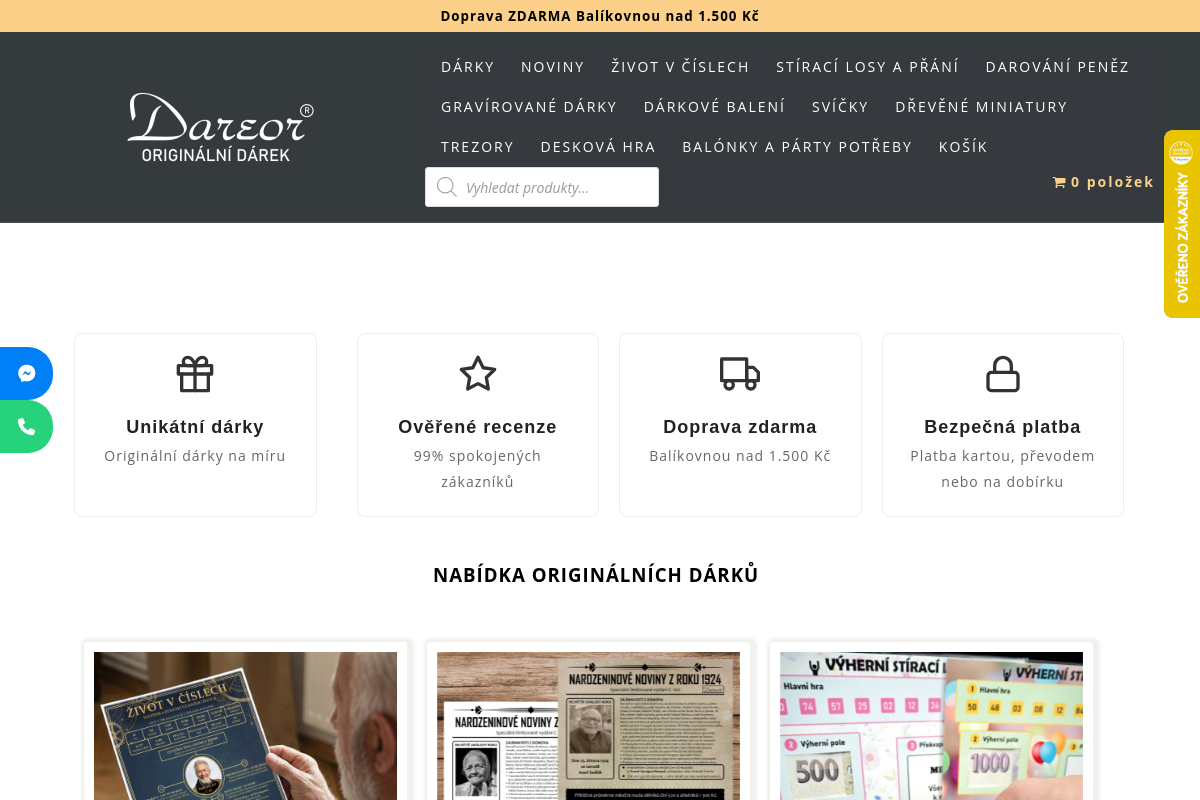1200x800 pixels.
Task: Open the DÁRKY menu
Action: coord(467,66)
